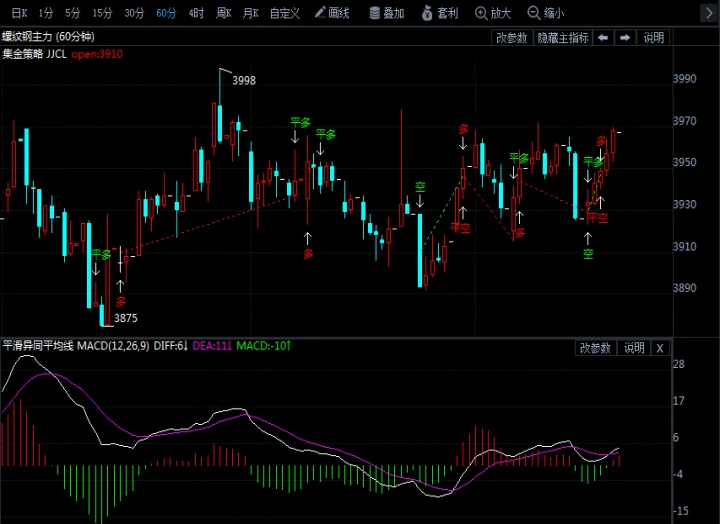
Task: Select the 月K period tab
Action: point(251,13)
